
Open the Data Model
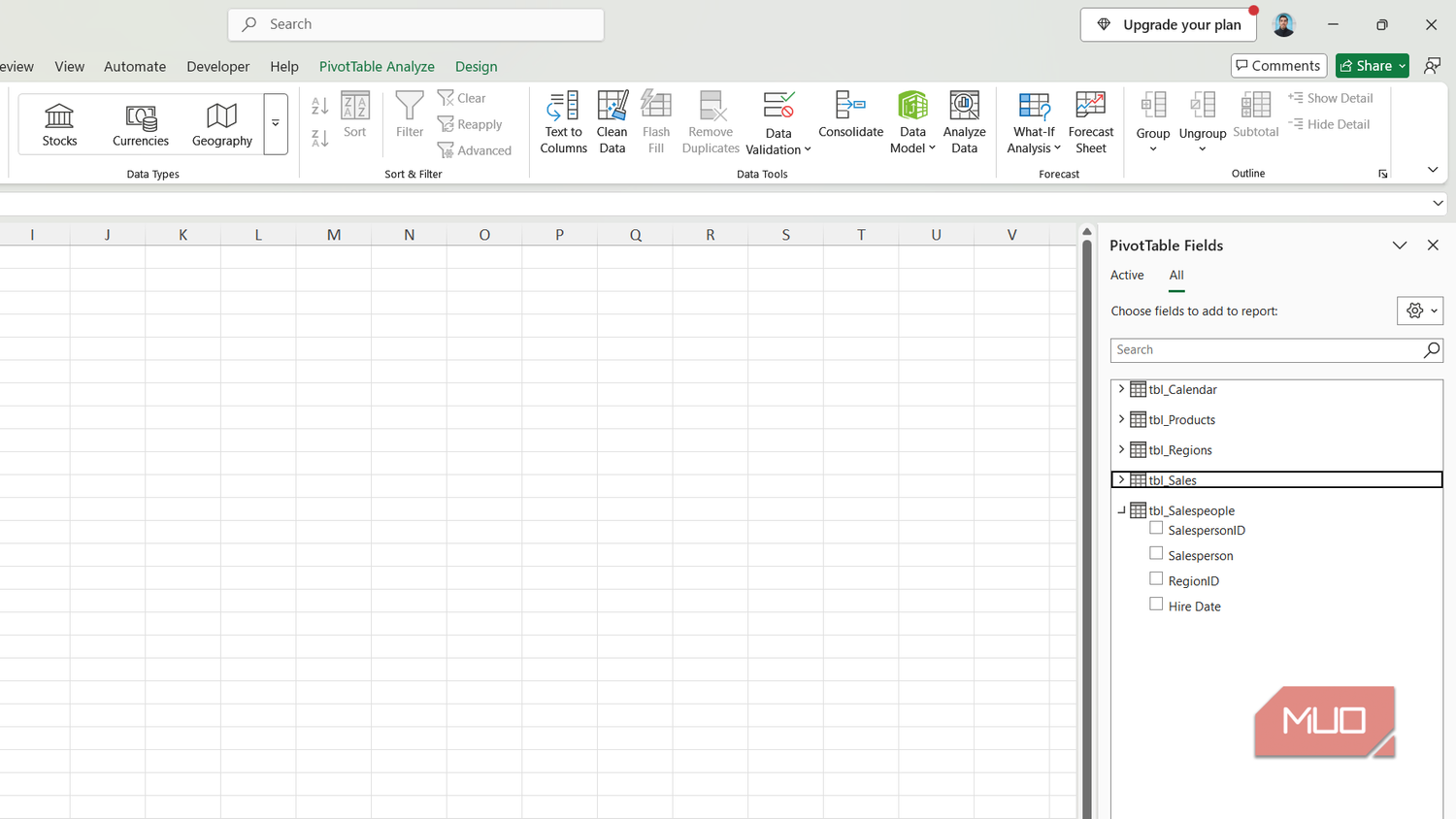[912, 122]
